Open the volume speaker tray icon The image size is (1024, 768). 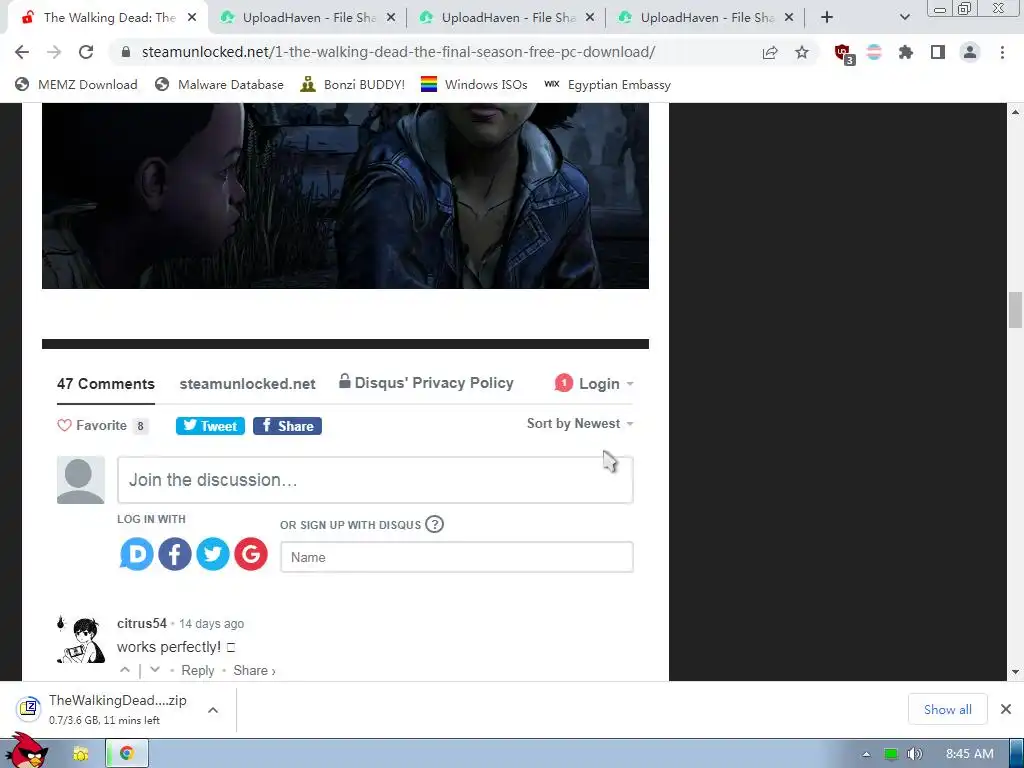coord(914,754)
